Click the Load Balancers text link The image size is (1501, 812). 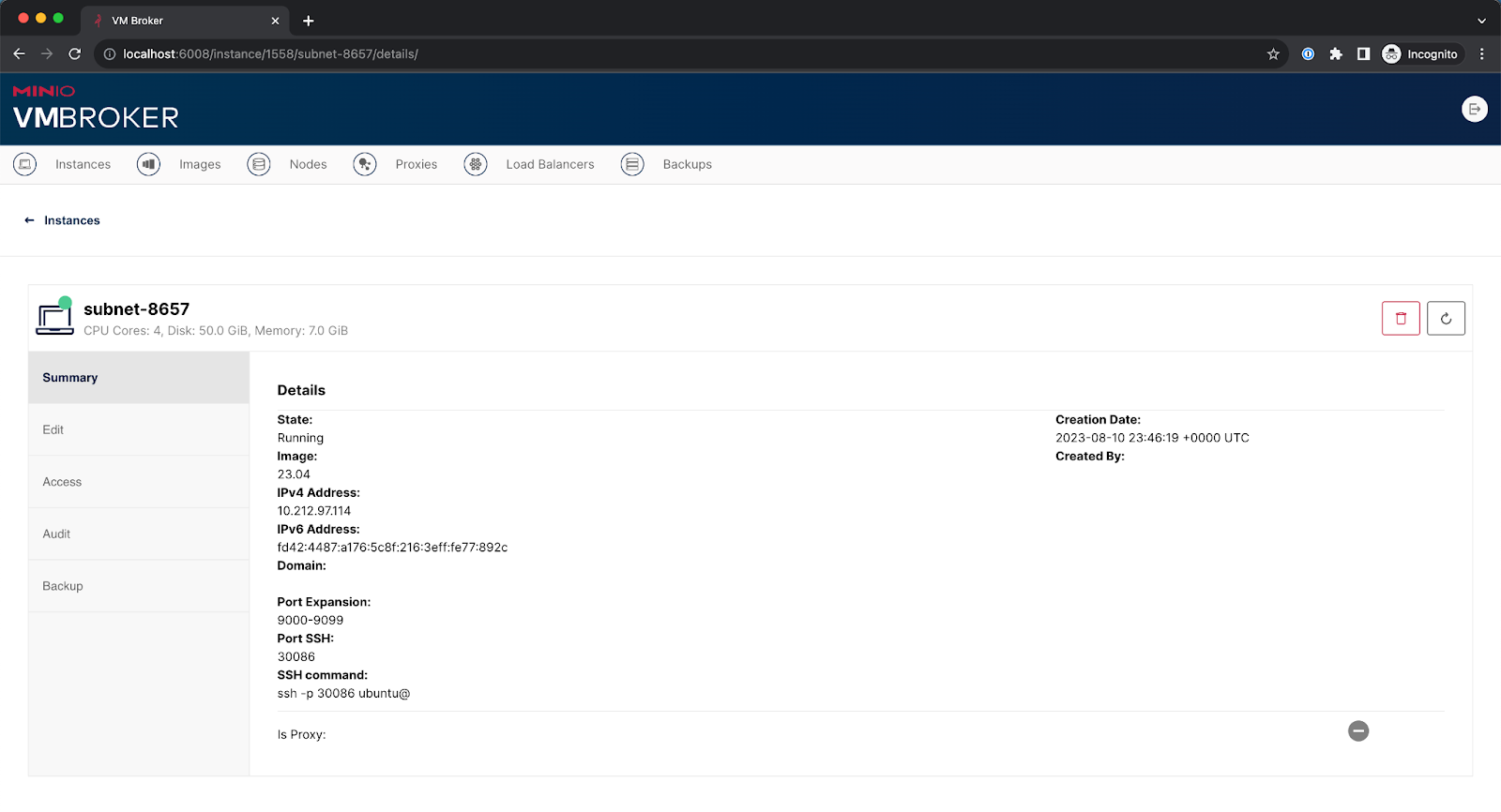point(550,164)
